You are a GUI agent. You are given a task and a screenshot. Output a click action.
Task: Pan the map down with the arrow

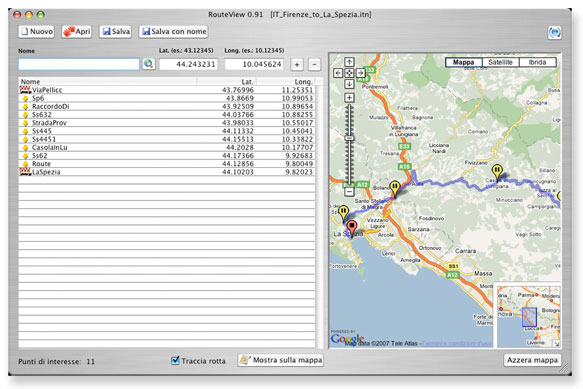349,84
